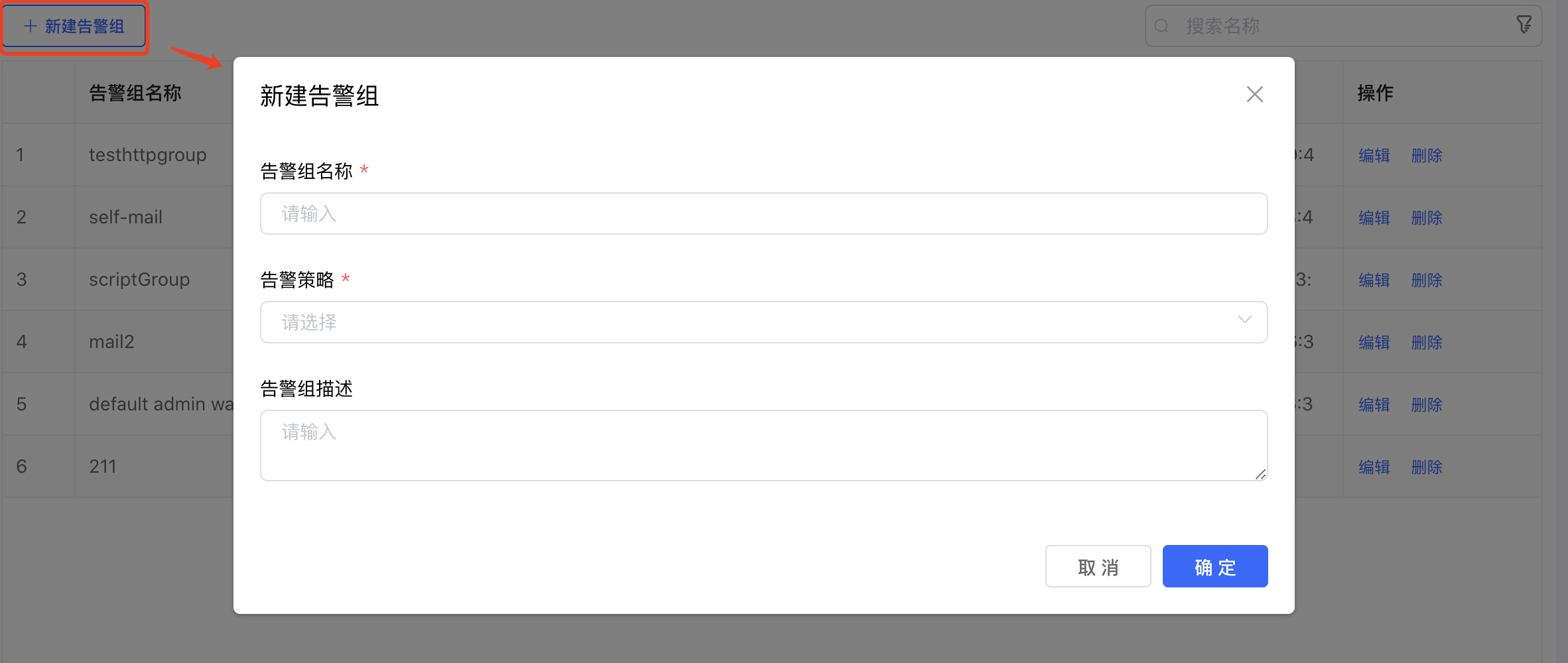The width and height of the screenshot is (1568, 663).
Task: Click 编辑 for mail2 row
Action: (1374, 343)
